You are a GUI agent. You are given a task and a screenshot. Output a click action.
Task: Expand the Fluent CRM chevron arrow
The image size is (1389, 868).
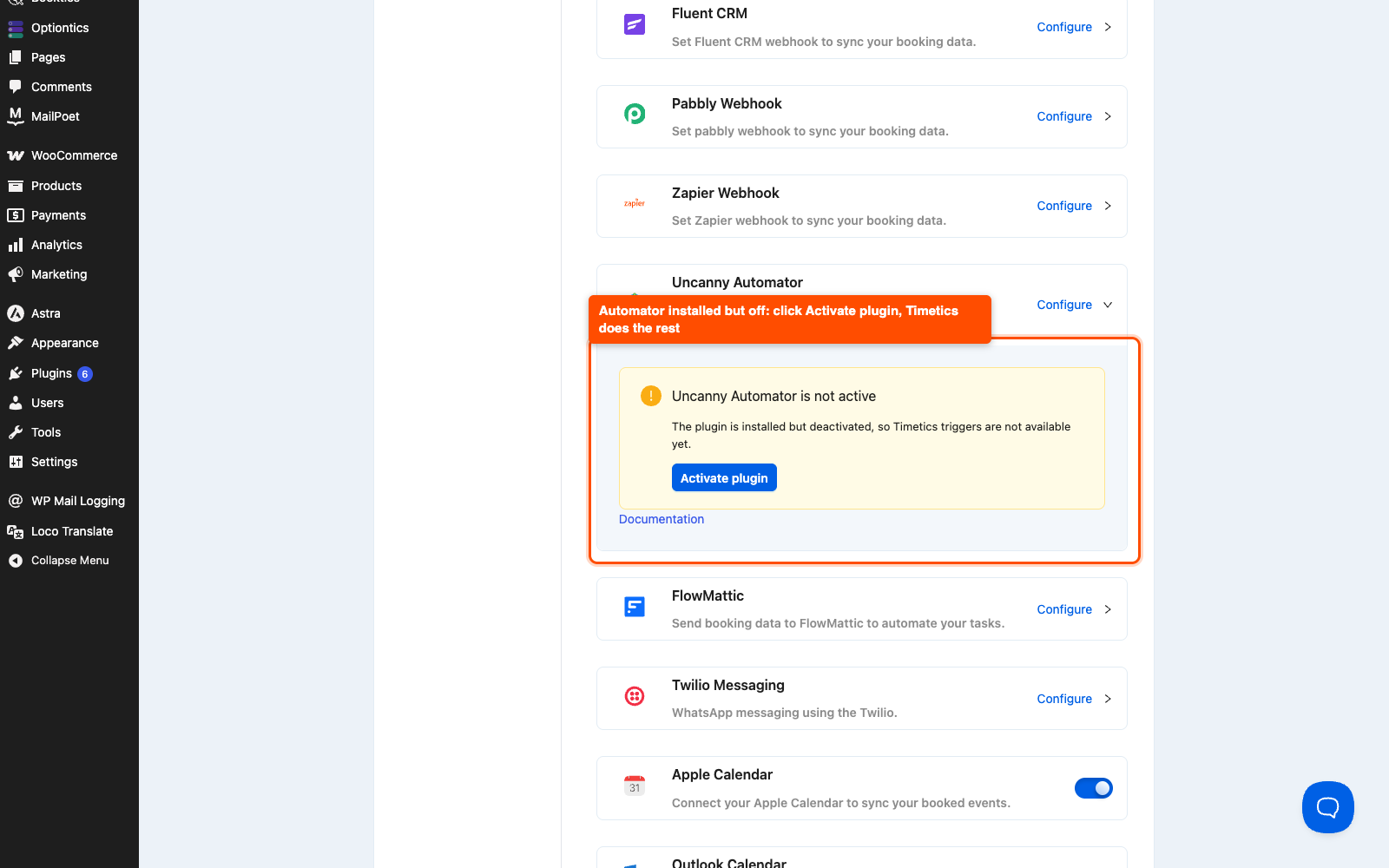pos(1108,27)
